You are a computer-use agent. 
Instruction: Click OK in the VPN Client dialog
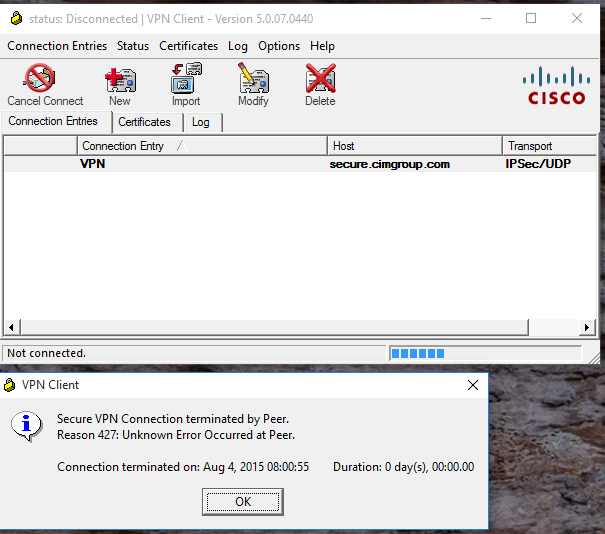coord(243,502)
